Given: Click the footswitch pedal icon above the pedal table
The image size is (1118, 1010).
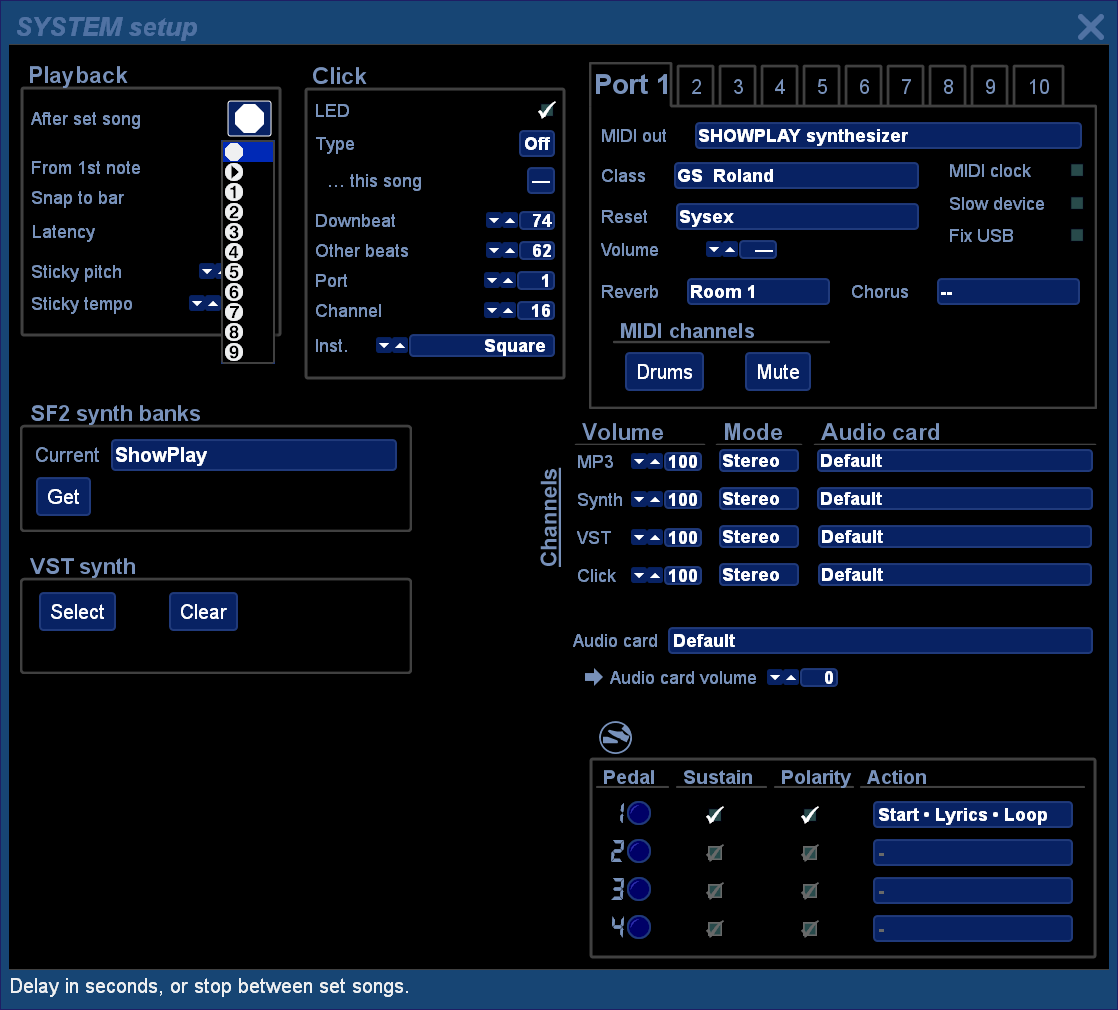Looking at the screenshot, I should point(615,738).
